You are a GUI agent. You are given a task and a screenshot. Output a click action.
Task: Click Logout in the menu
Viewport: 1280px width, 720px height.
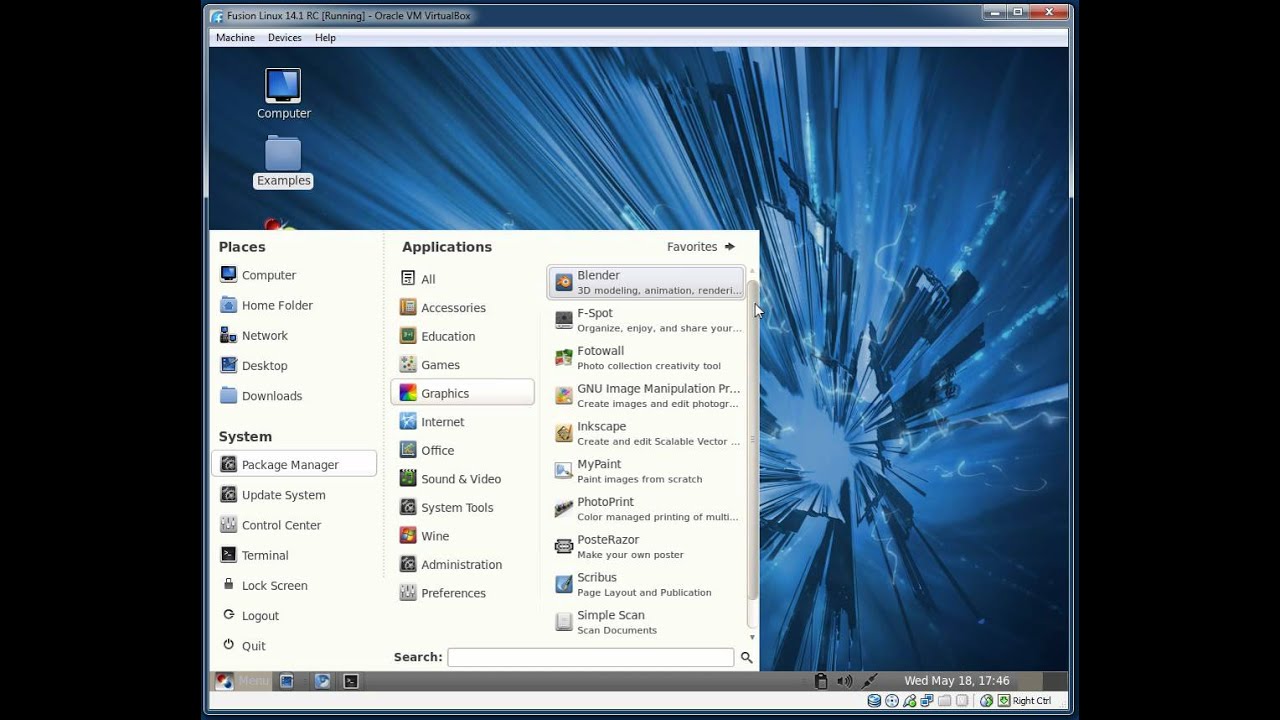pos(294,616)
